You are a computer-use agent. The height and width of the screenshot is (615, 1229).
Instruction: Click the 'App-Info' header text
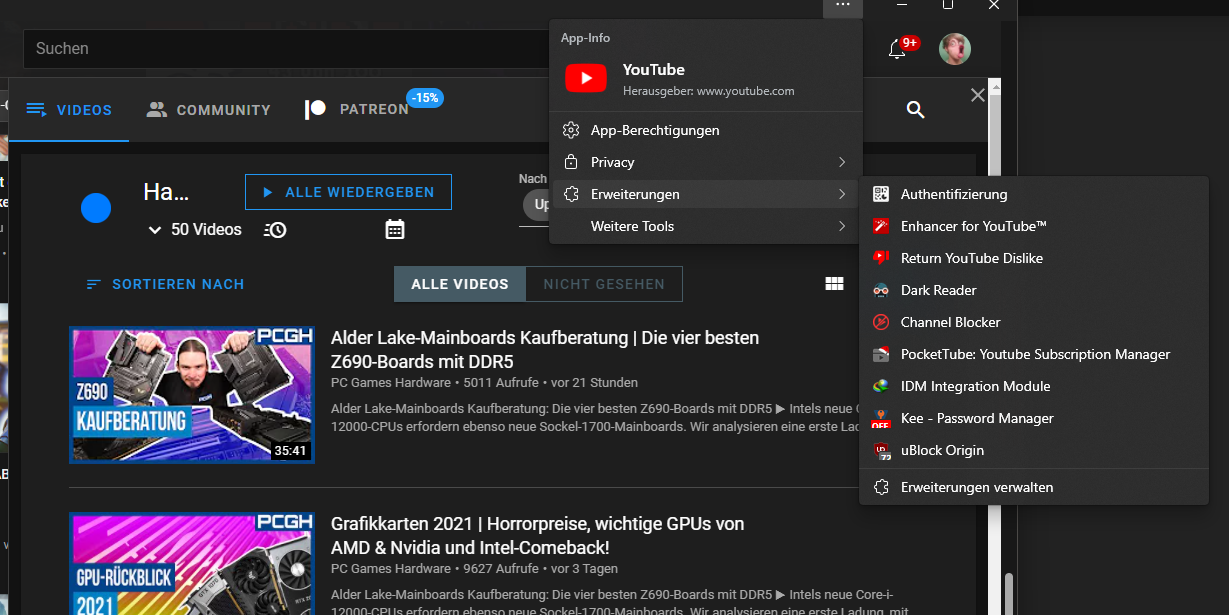tap(585, 38)
